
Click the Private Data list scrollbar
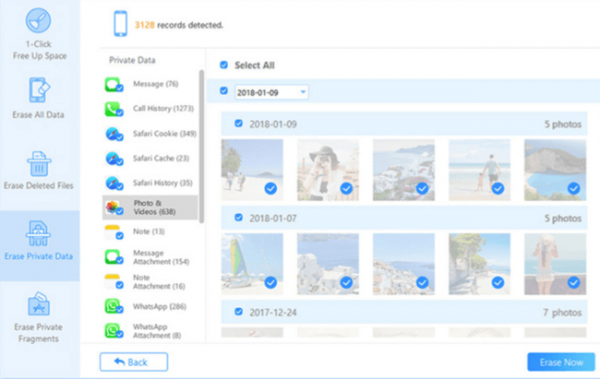click(202, 146)
